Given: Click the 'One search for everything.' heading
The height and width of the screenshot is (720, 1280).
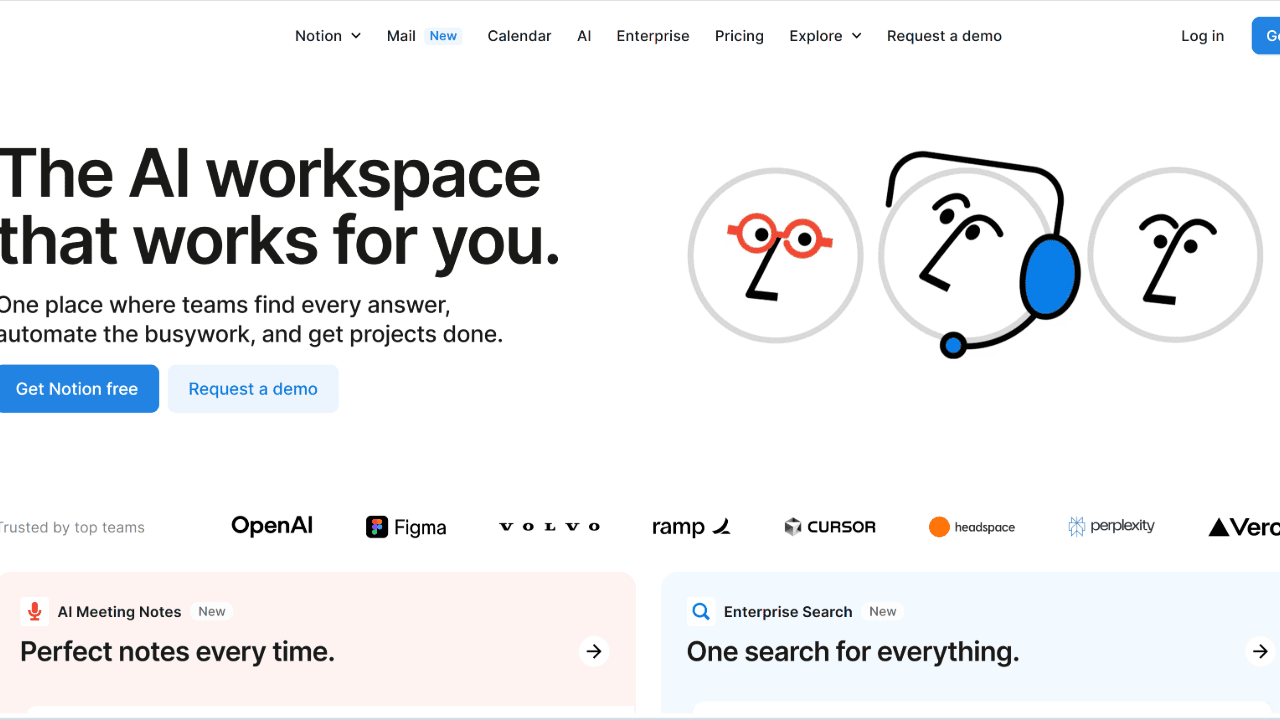Looking at the screenshot, I should tap(853, 652).
